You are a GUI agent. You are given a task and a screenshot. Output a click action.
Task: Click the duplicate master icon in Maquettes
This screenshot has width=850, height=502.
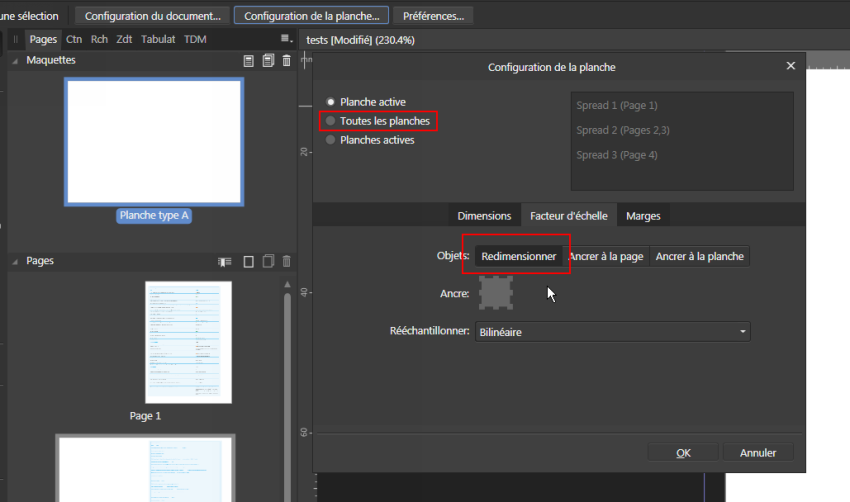[268, 61]
